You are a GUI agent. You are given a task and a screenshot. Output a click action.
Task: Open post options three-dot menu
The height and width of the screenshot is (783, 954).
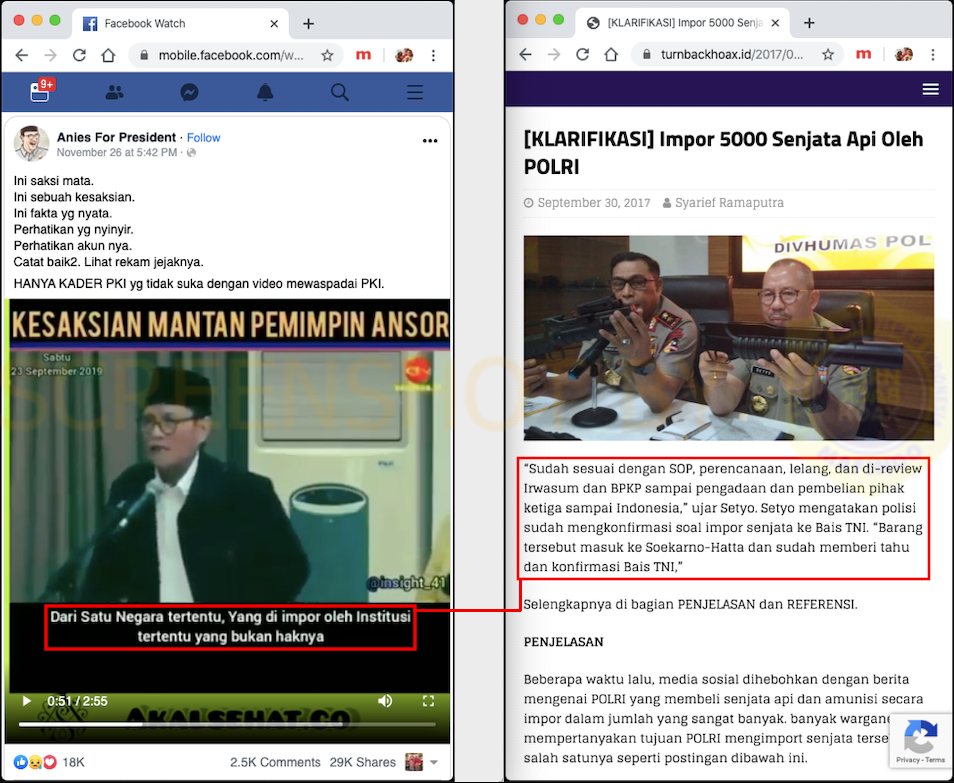[430, 141]
